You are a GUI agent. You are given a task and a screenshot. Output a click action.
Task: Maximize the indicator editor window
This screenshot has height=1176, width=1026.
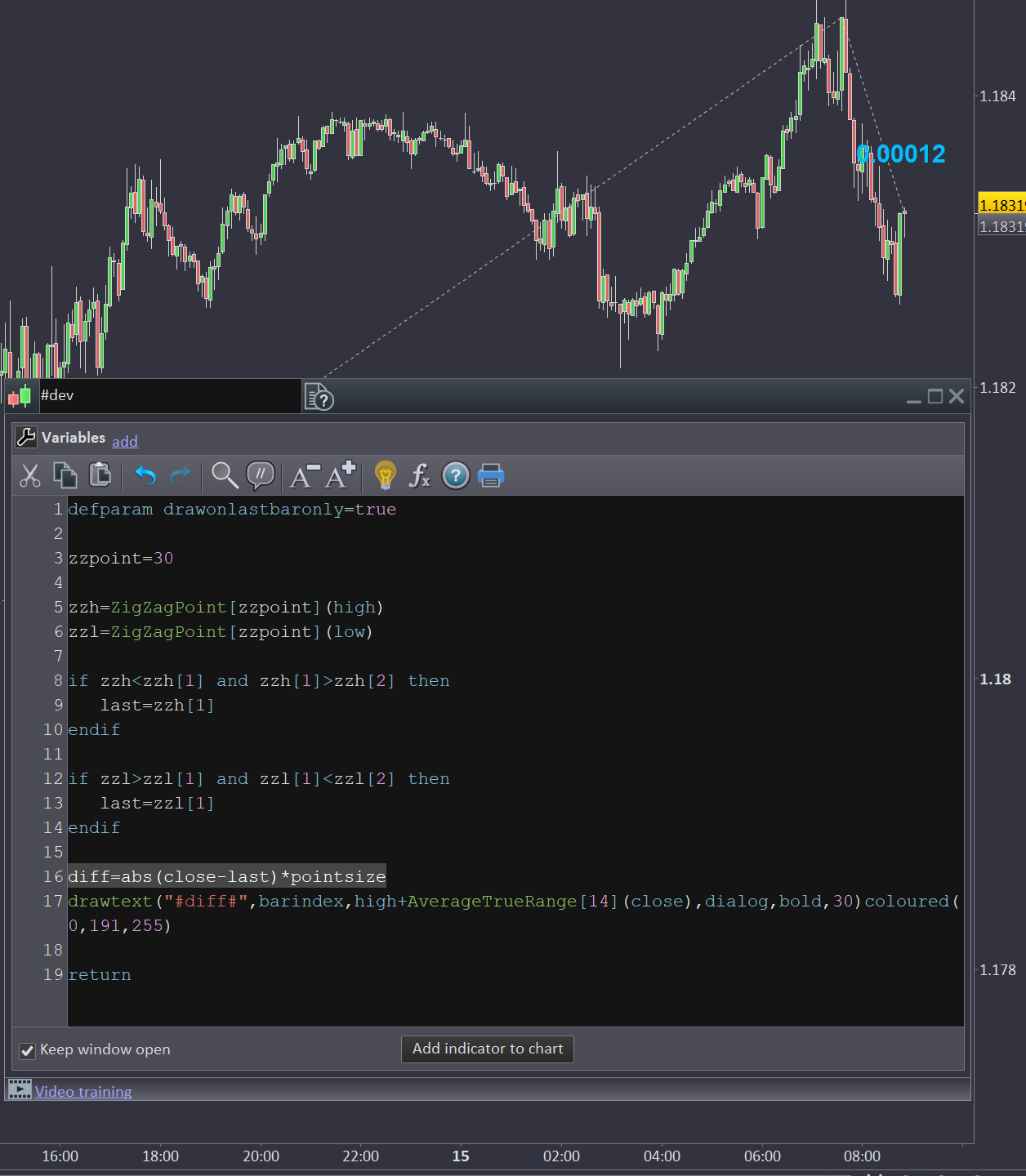click(935, 397)
